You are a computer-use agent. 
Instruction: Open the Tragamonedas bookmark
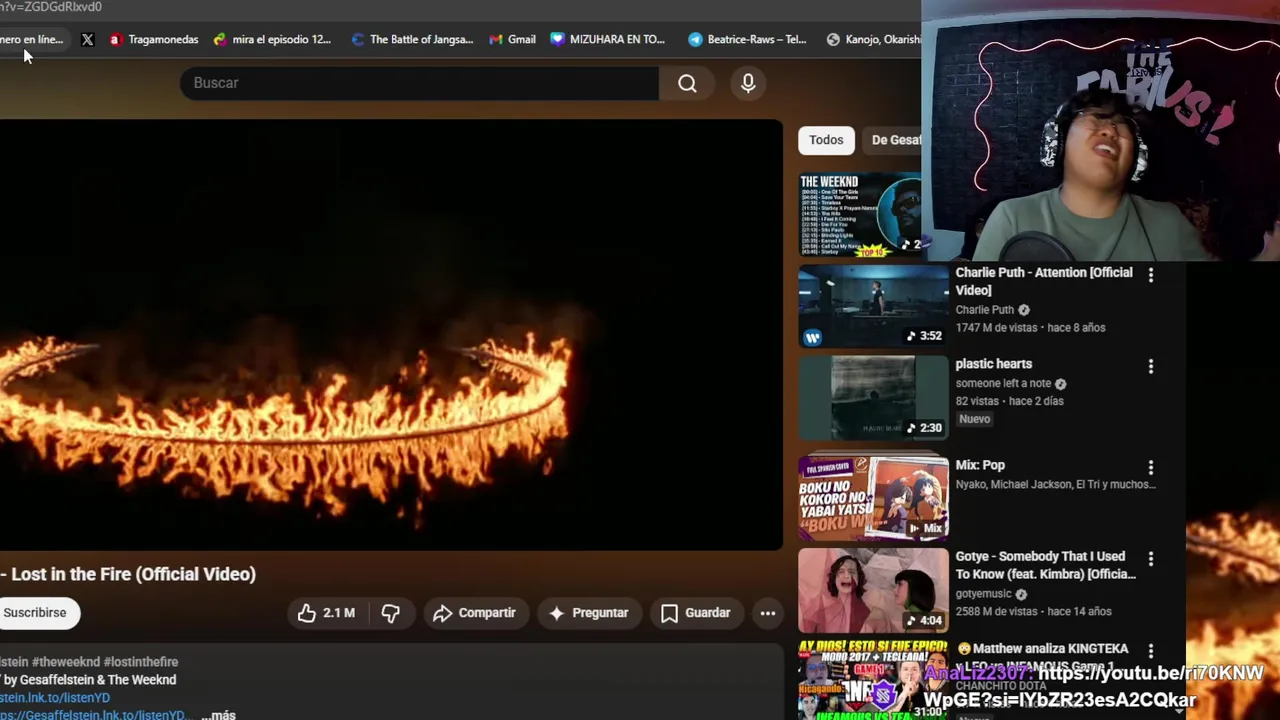[154, 40]
